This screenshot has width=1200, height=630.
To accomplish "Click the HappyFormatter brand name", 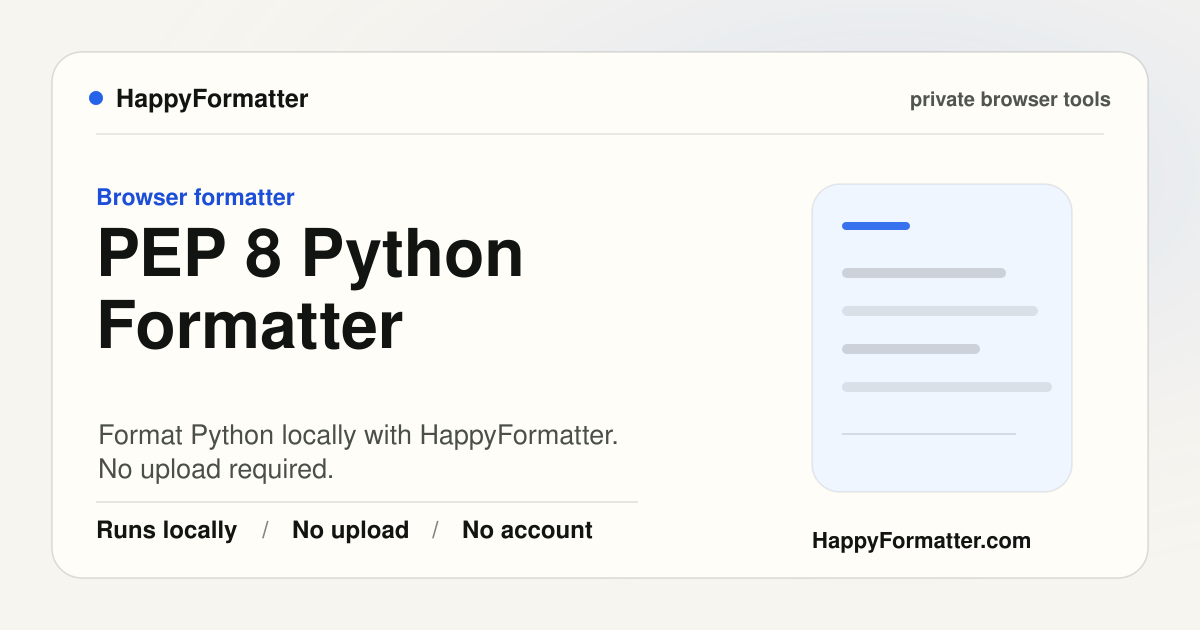I will 212,99.
